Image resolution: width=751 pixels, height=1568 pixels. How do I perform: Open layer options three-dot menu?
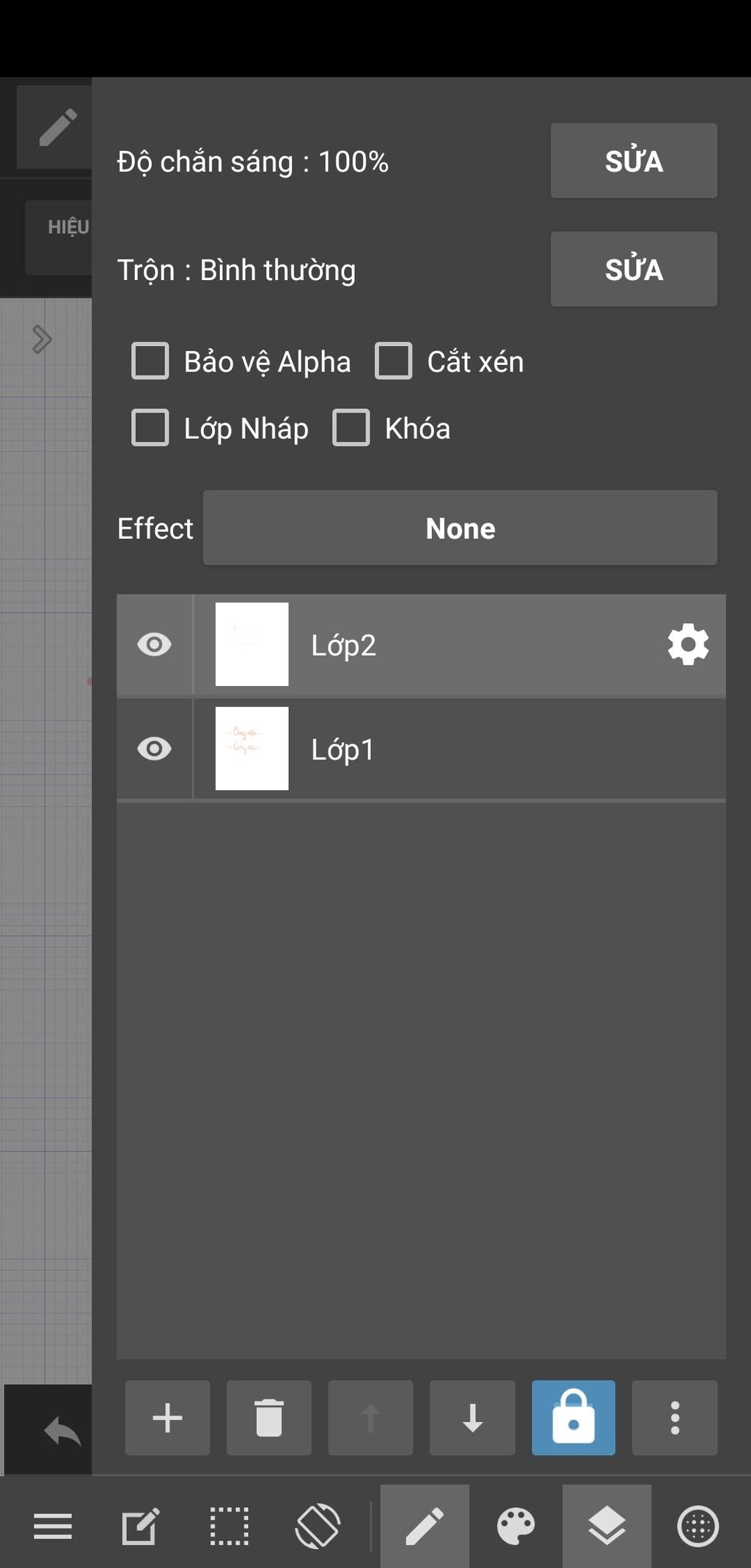[x=675, y=1417]
